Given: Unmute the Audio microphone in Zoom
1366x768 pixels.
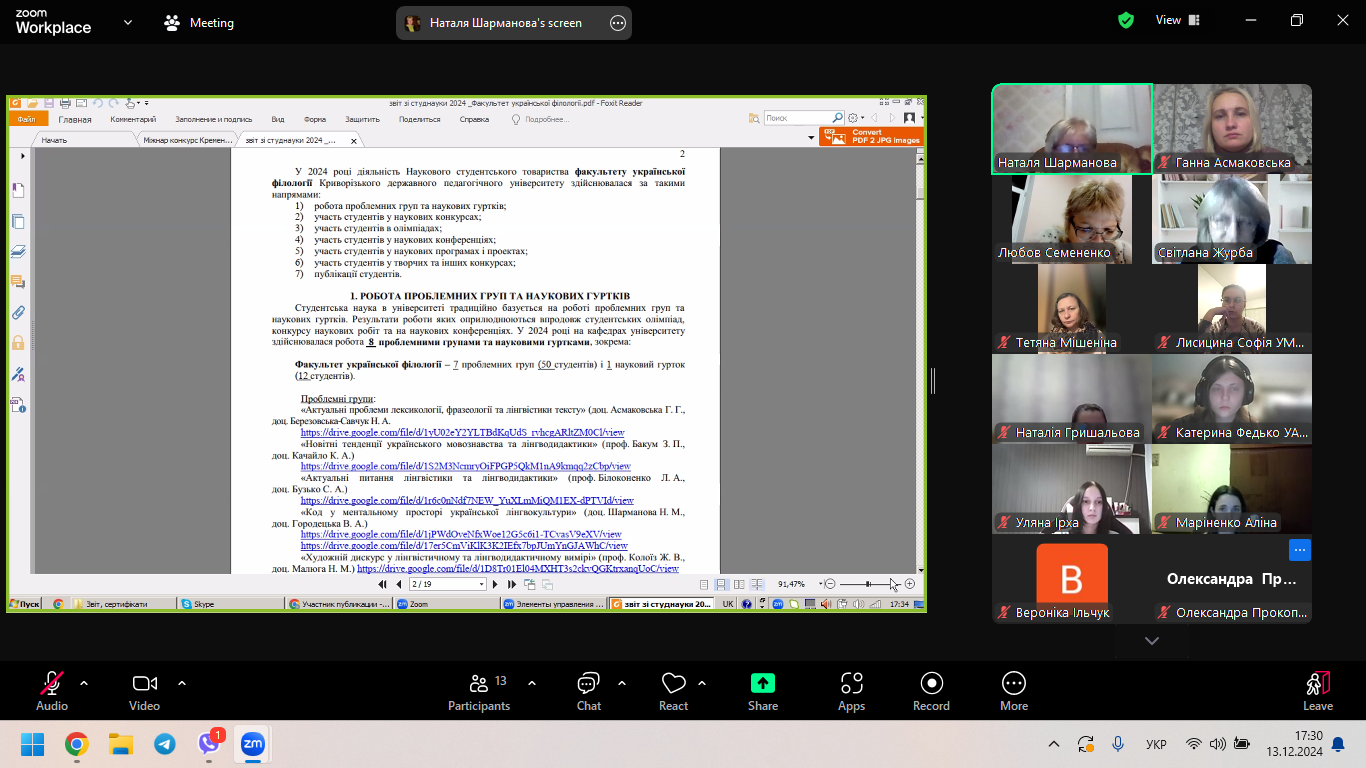Looking at the screenshot, I should click(x=52, y=692).
